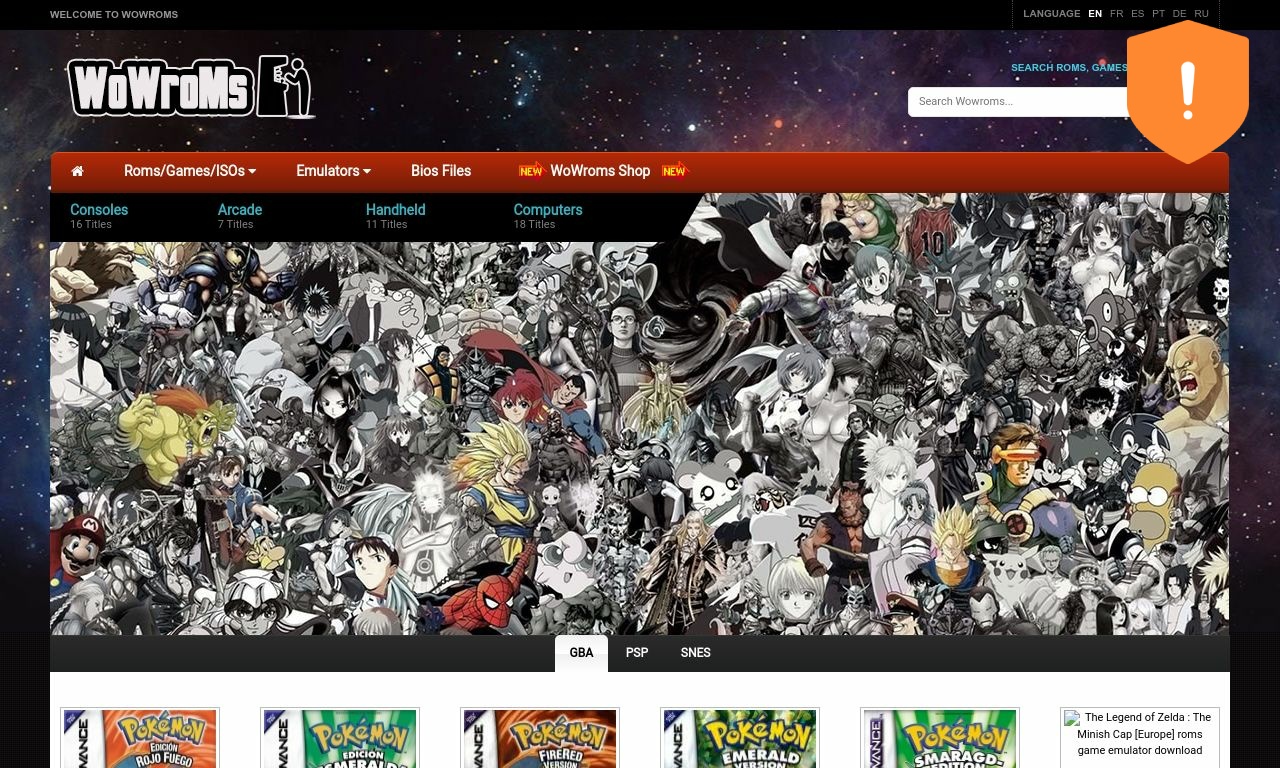Select ES language
1280x768 pixels.
[1138, 14]
